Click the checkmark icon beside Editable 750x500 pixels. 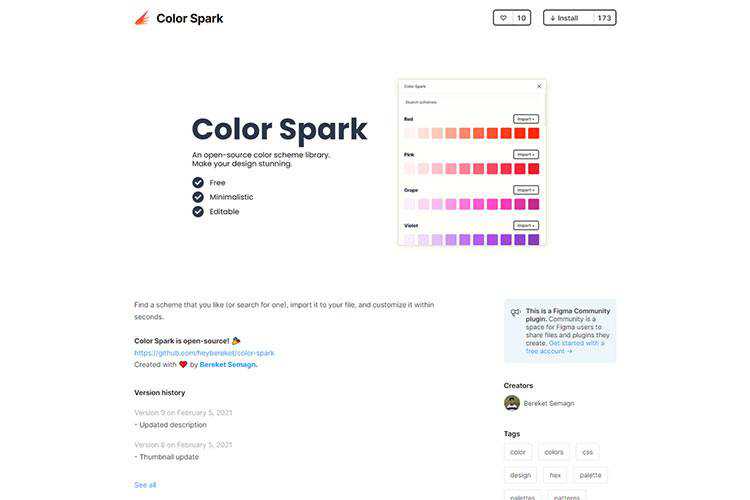[198, 211]
